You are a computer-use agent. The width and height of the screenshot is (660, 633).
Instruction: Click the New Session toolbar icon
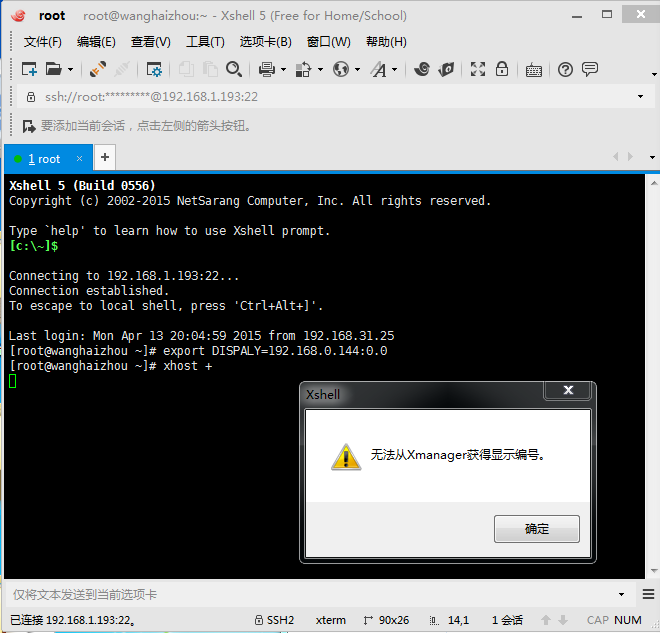pos(29,69)
